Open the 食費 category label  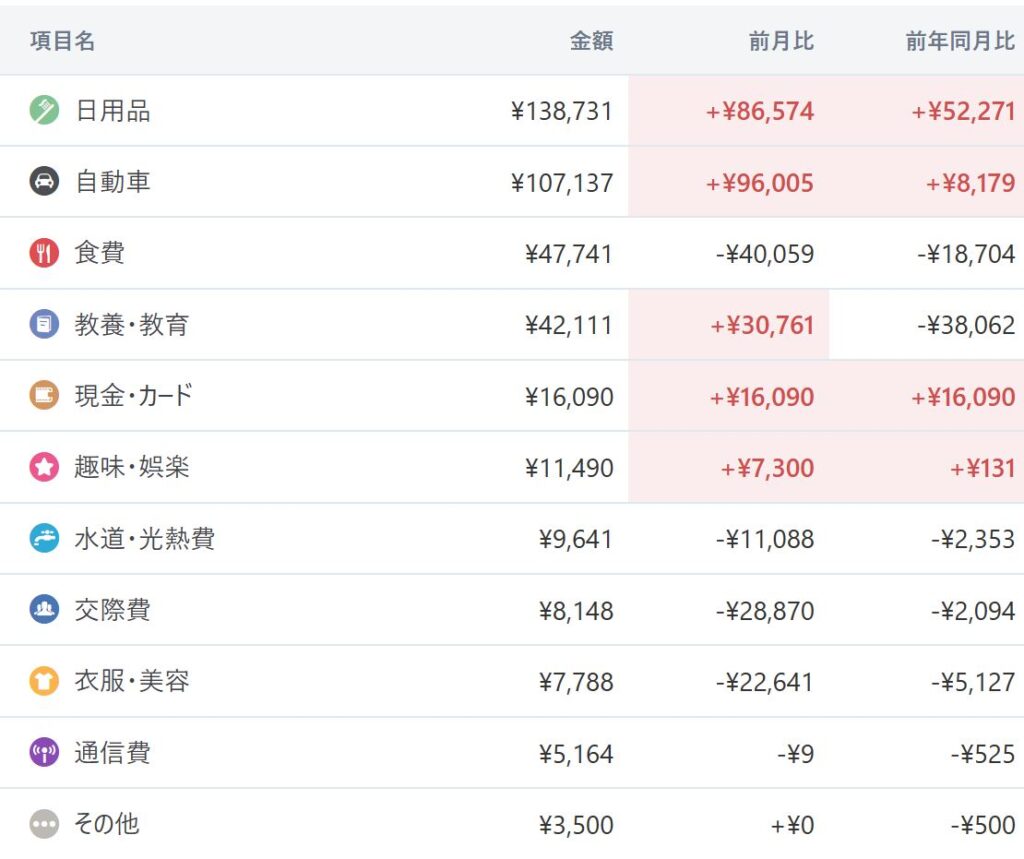pos(99,253)
